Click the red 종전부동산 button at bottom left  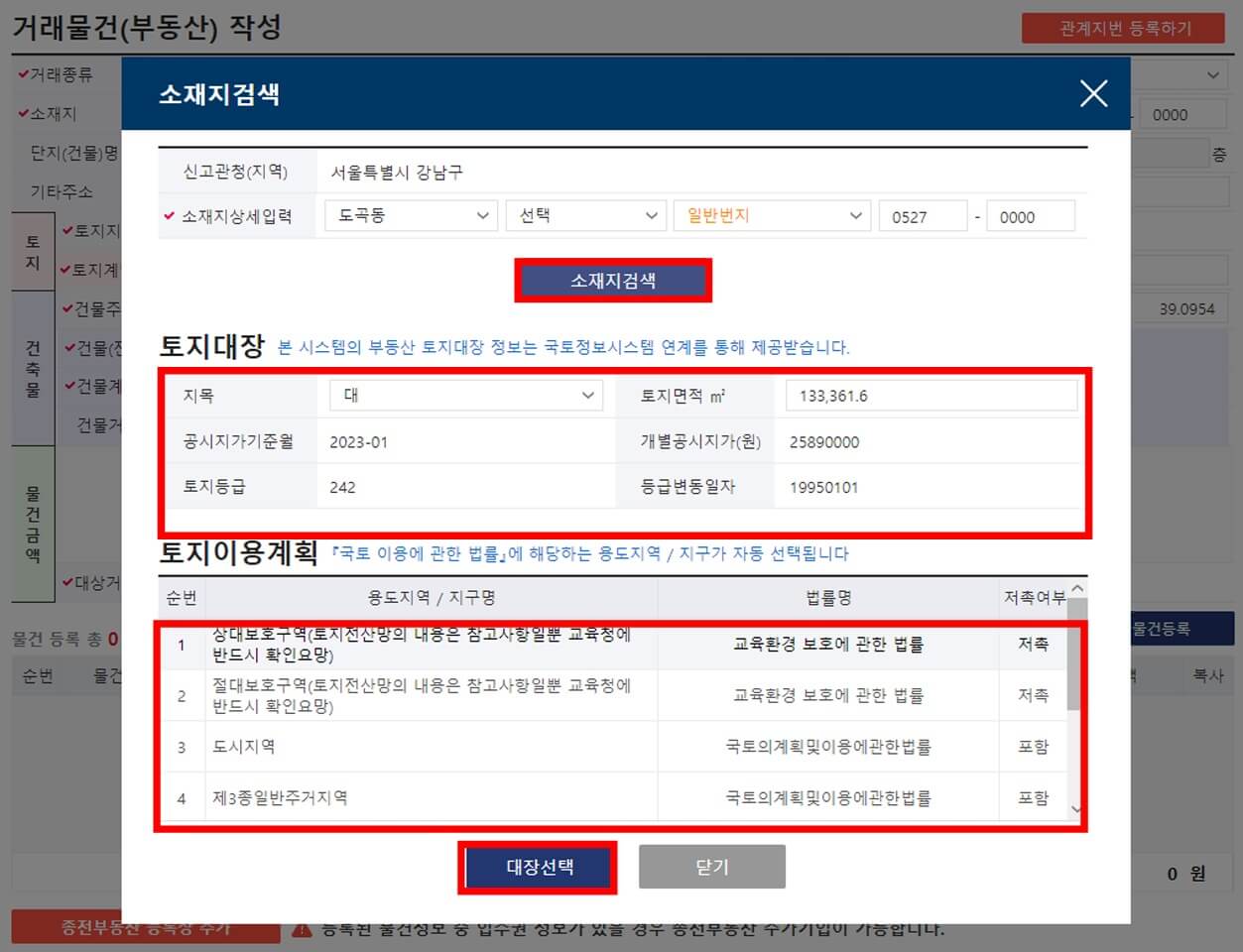pos(142,928)
